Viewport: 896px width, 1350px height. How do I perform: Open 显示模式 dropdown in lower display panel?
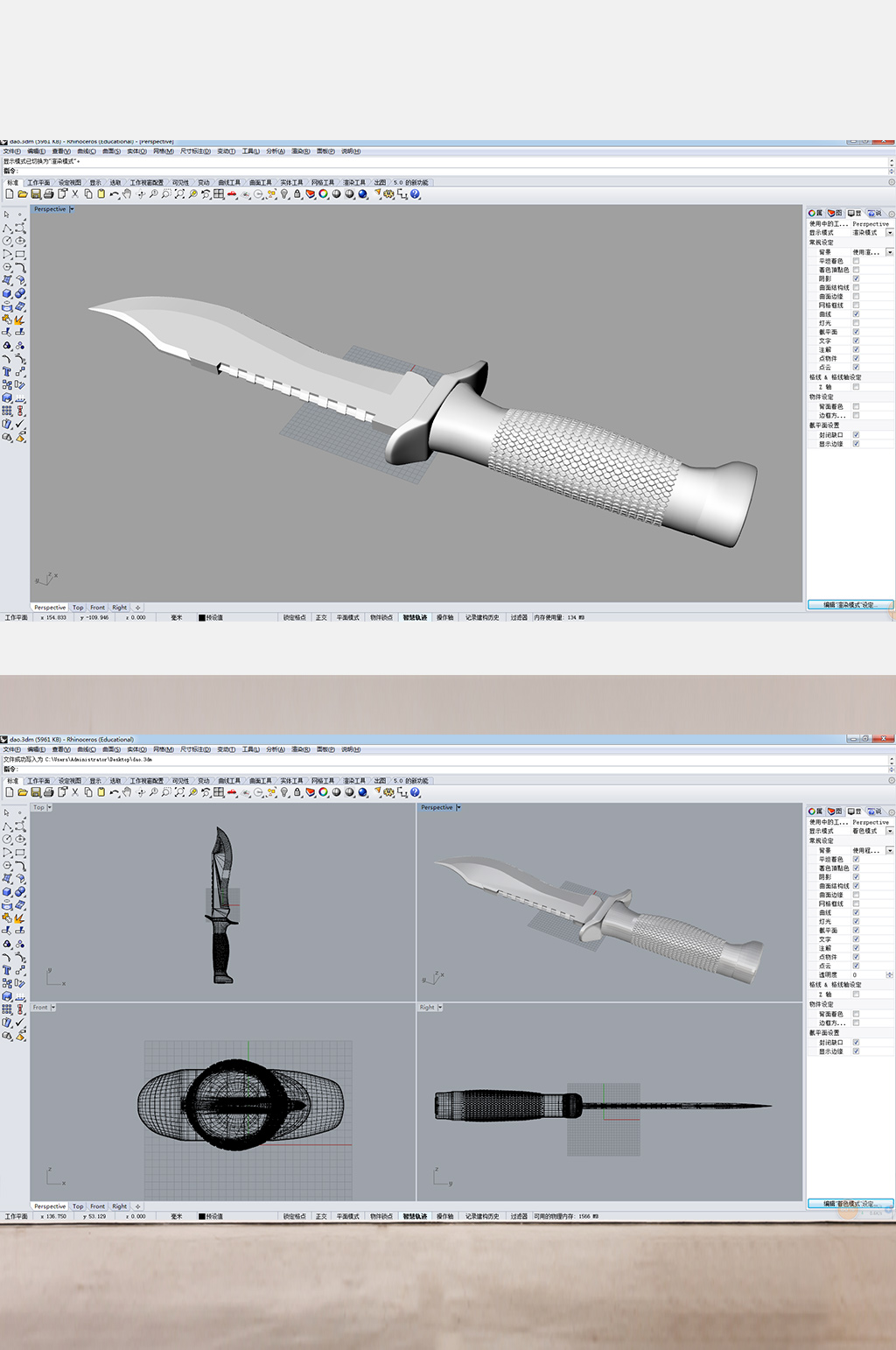pos(890,831)
